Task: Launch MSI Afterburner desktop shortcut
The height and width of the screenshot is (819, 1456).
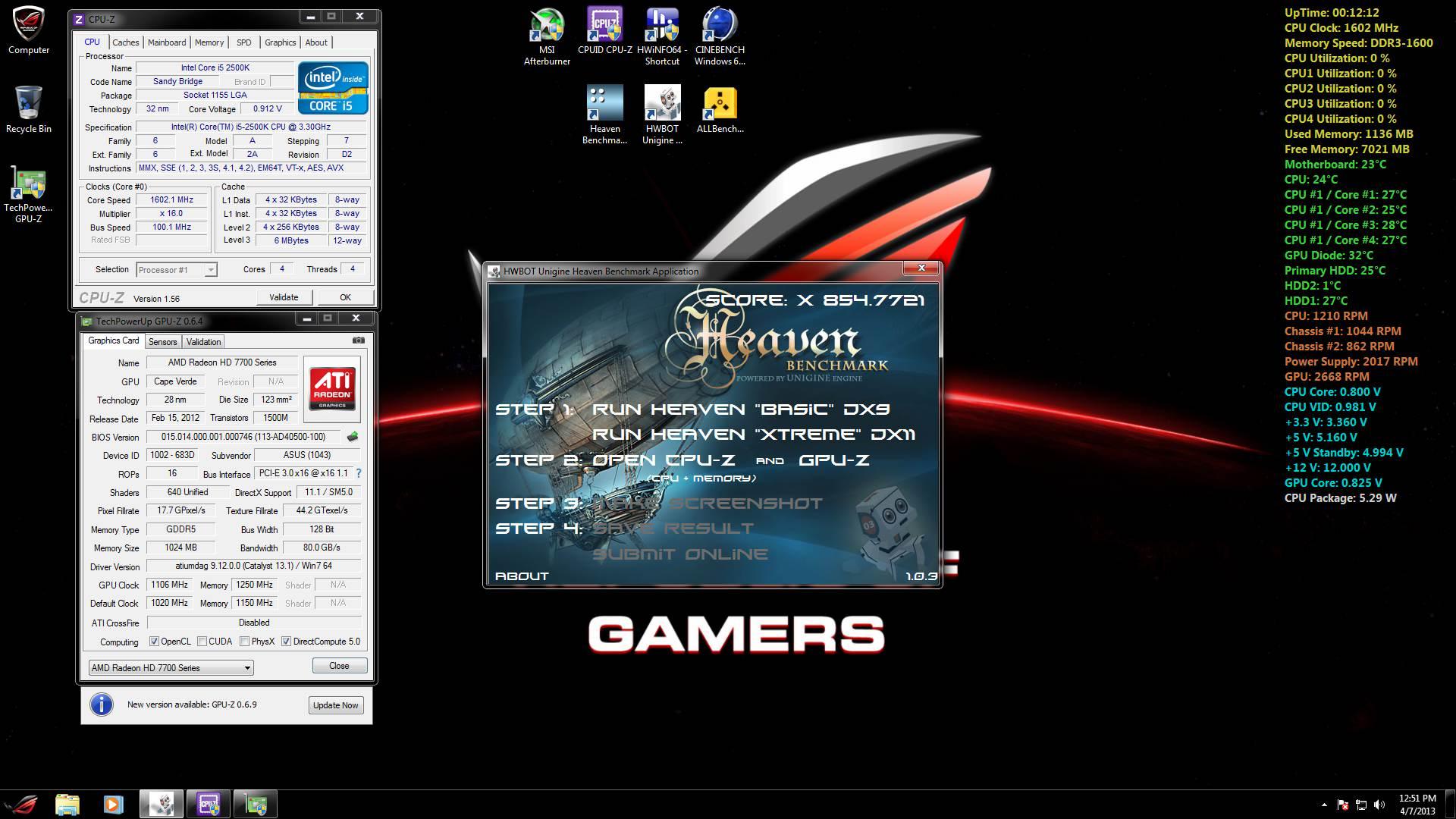Action: pos(547,36)
